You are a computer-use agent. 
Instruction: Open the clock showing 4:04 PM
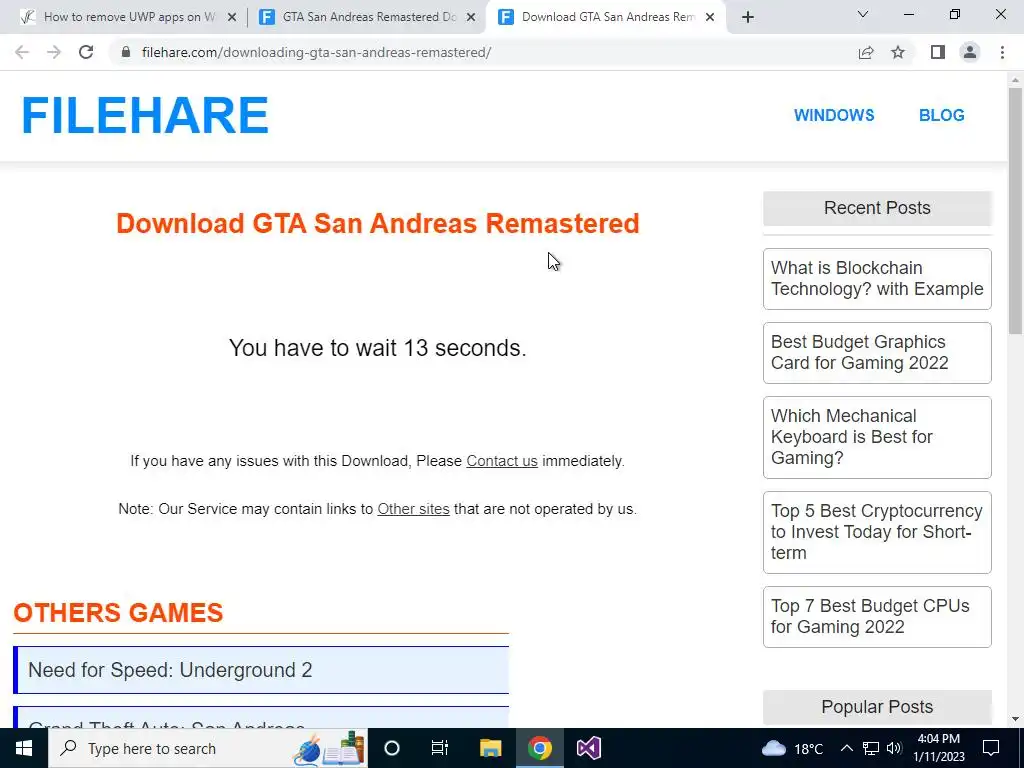pyautogui.click(x=938, y=748)
